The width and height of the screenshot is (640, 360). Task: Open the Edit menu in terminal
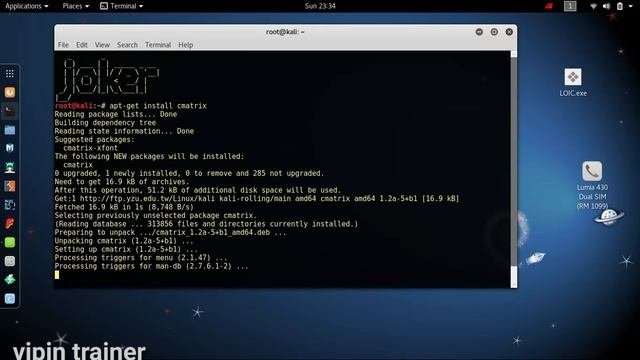(82, 45)
